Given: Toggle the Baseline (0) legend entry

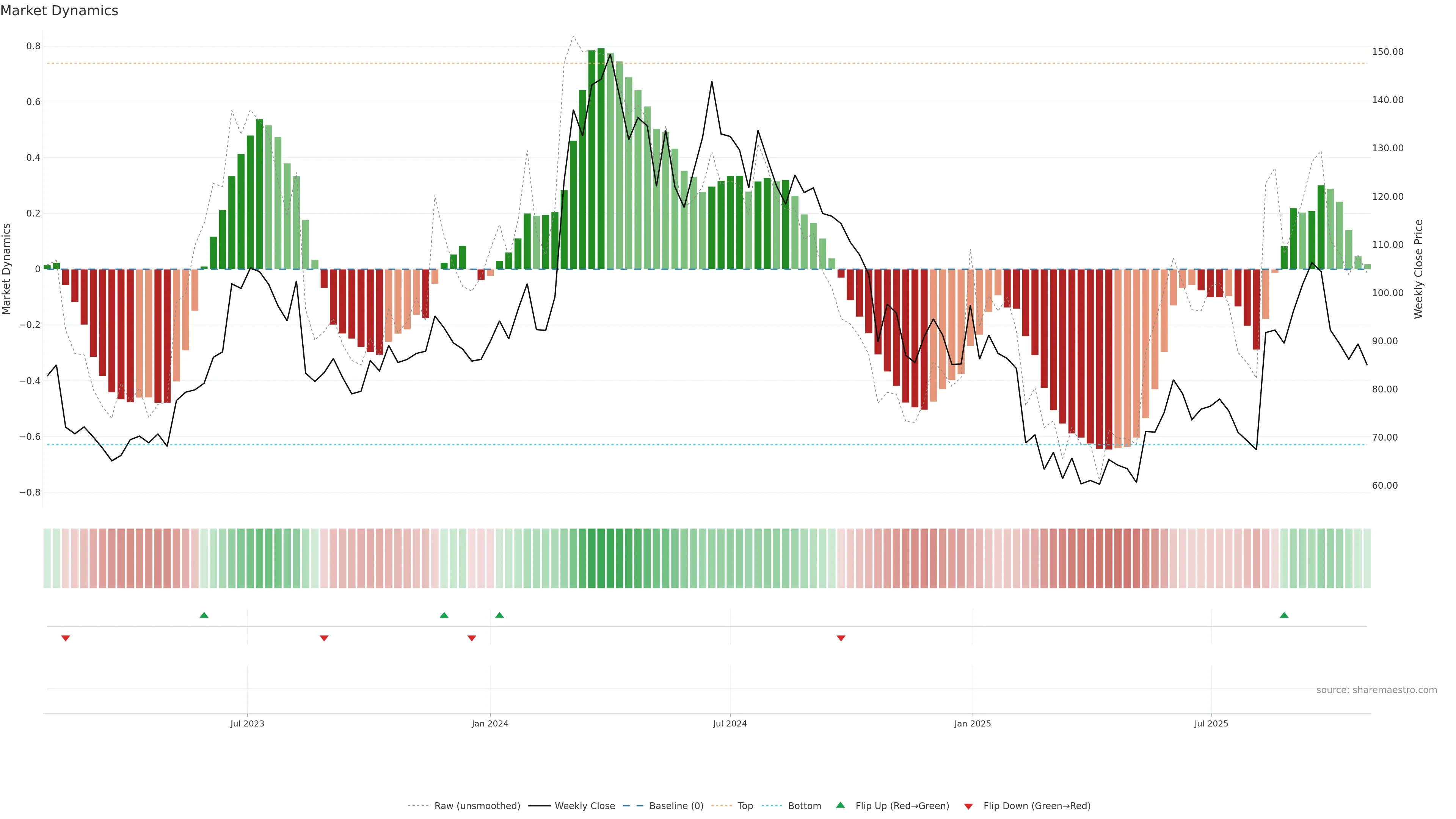Looking at the screenshot, I should (x=676, y=805).
